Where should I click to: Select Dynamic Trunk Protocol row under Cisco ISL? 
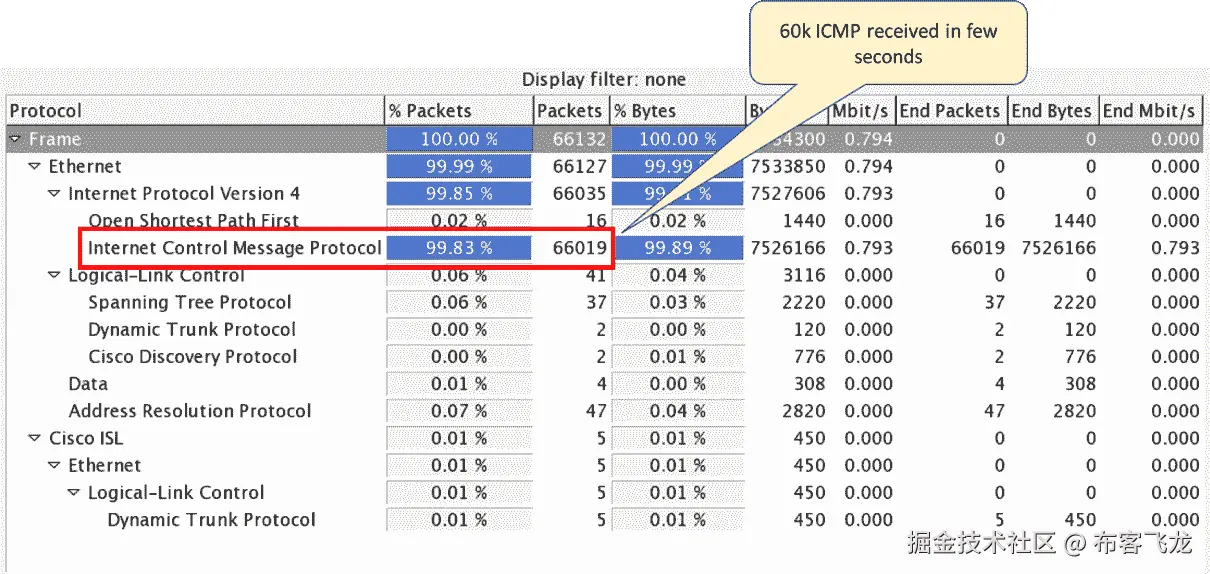604,520
